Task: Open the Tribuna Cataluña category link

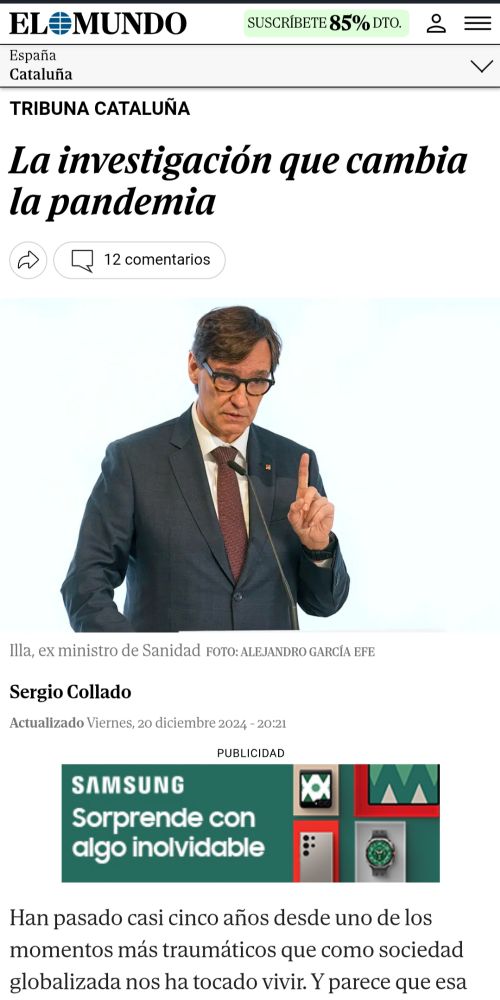Action: 99,108
